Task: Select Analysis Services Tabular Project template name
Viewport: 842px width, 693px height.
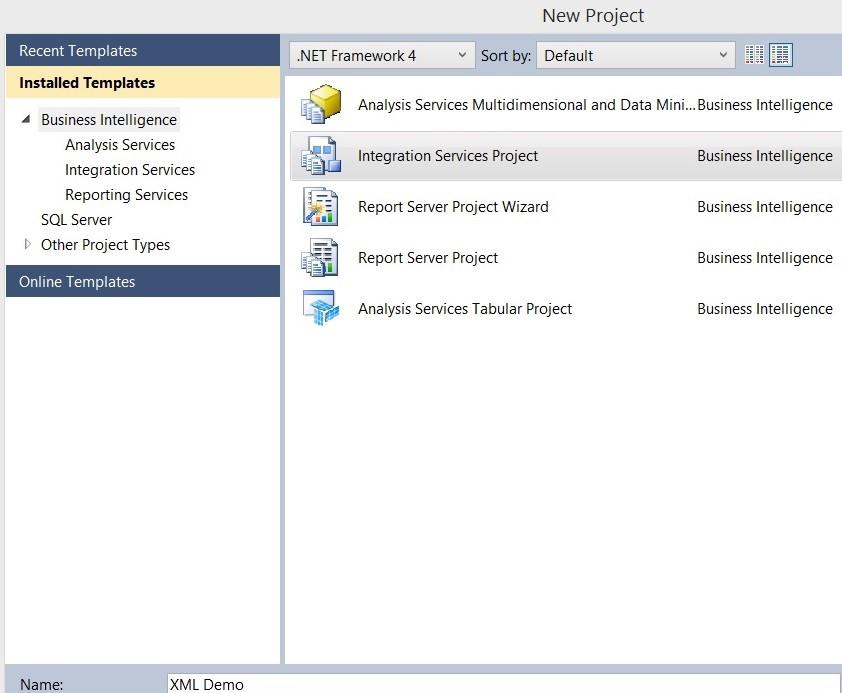Action: pyautogui.click(x=465, y=309)
